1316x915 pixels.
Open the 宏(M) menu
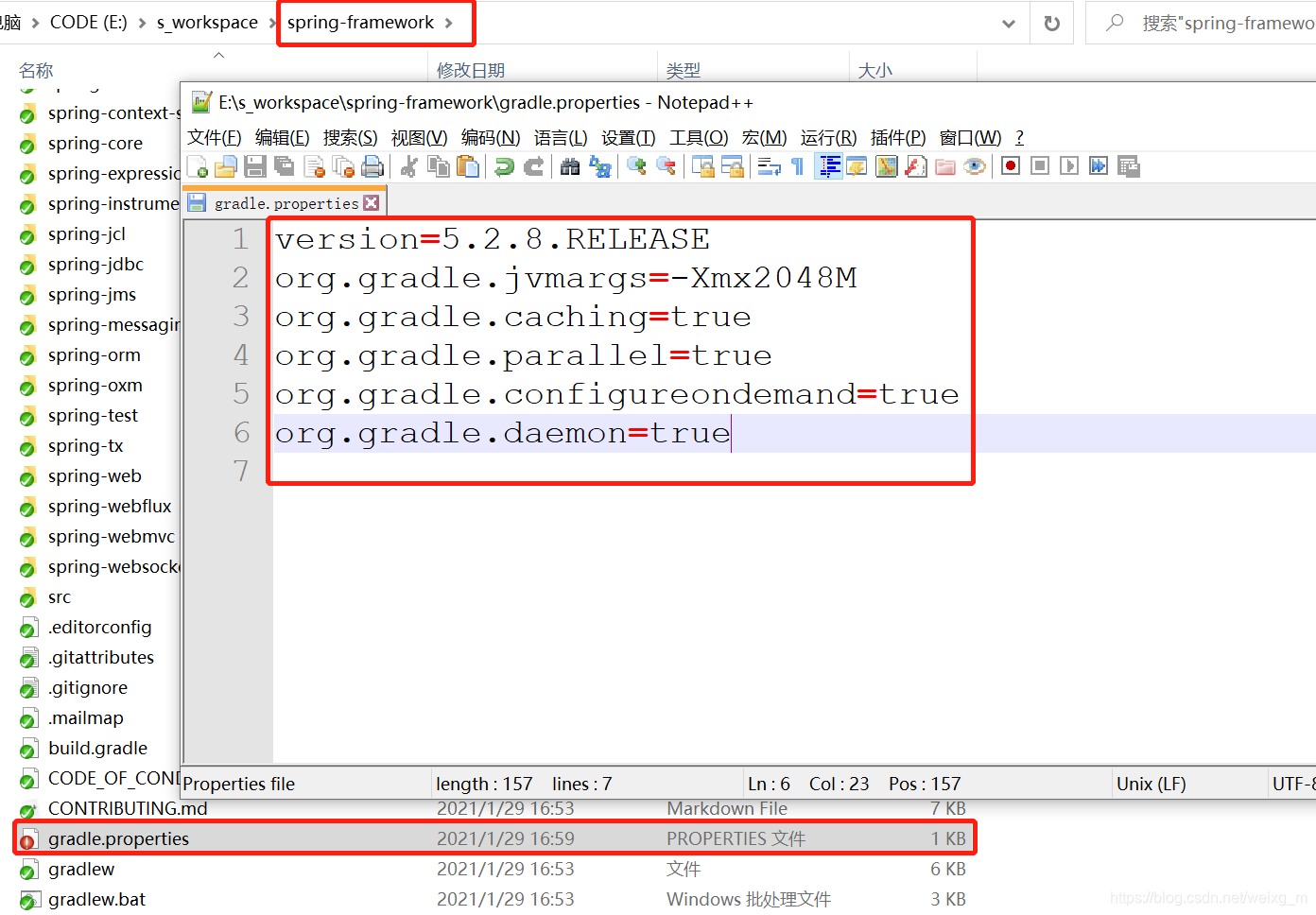coord(765,138)
